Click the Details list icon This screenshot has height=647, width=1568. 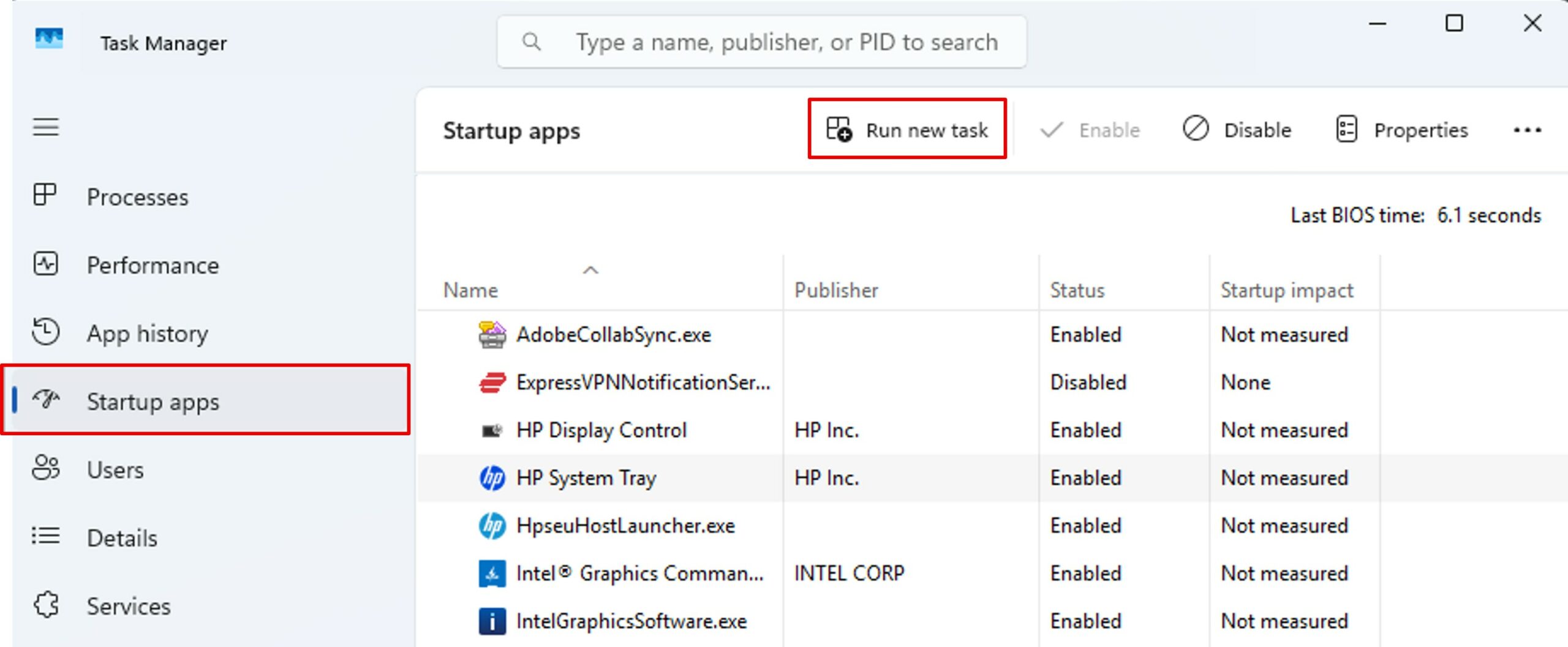(46, 536)
